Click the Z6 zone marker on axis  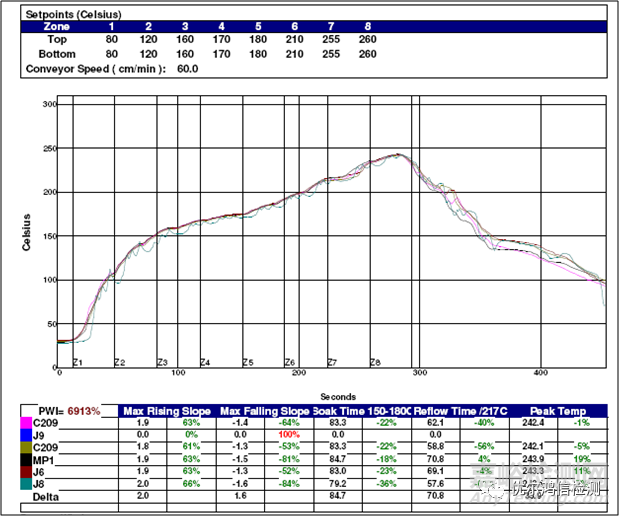(x=289, y=362)
